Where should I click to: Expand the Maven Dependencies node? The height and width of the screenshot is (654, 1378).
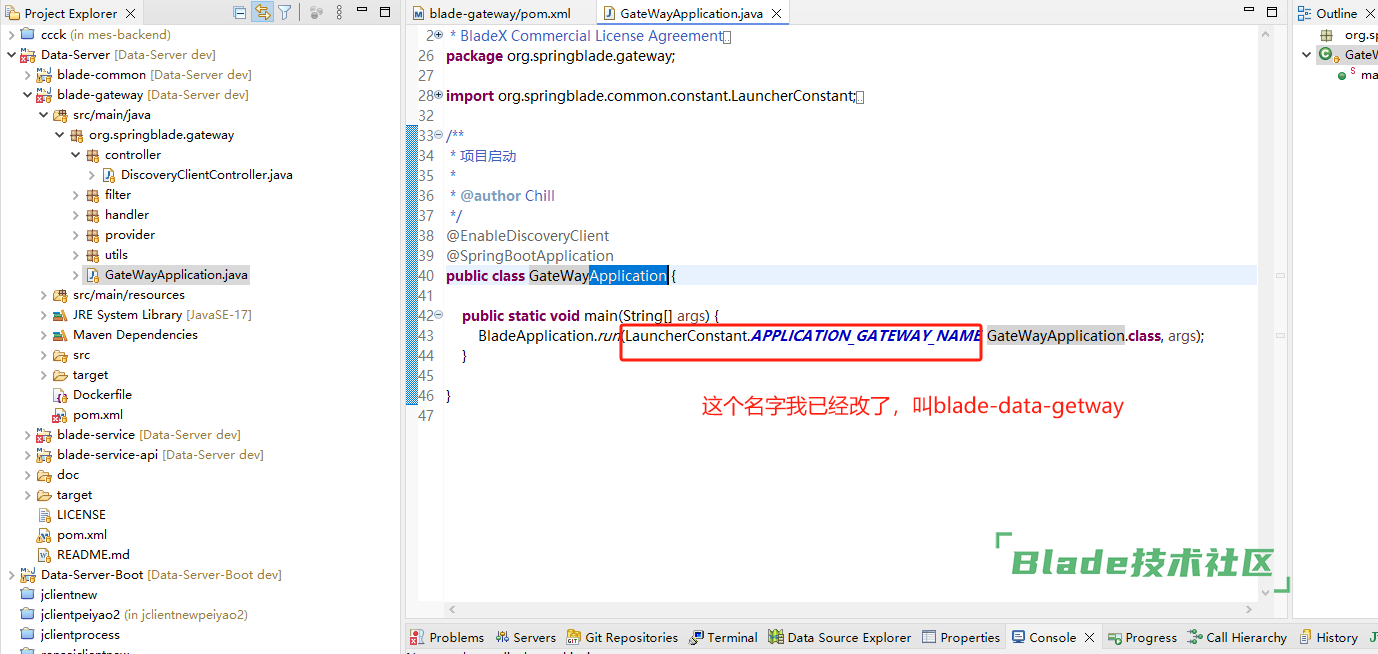pyautogui.click(x=44, y=335)
